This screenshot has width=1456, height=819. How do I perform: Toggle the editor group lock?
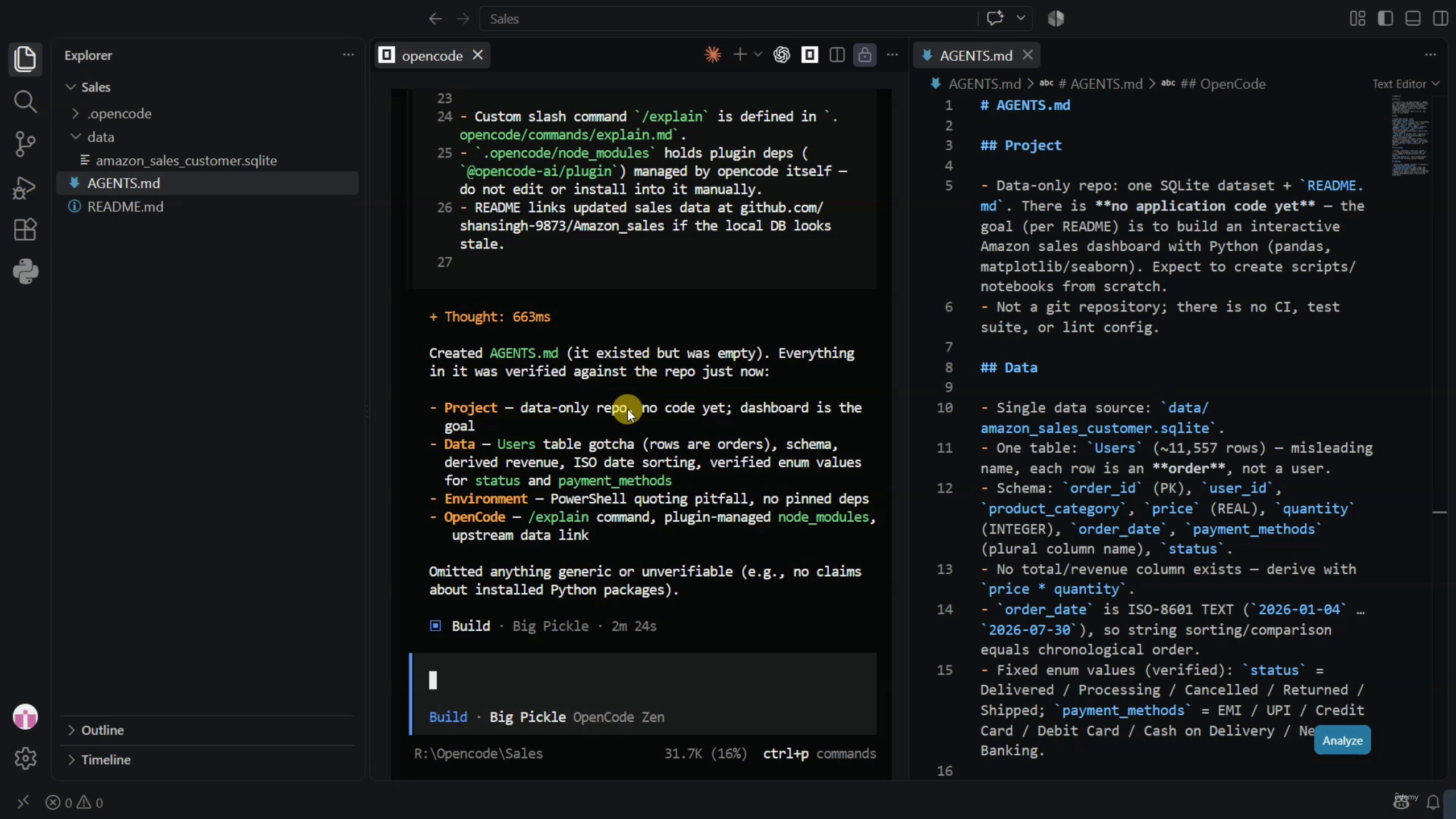coord(864,55)
